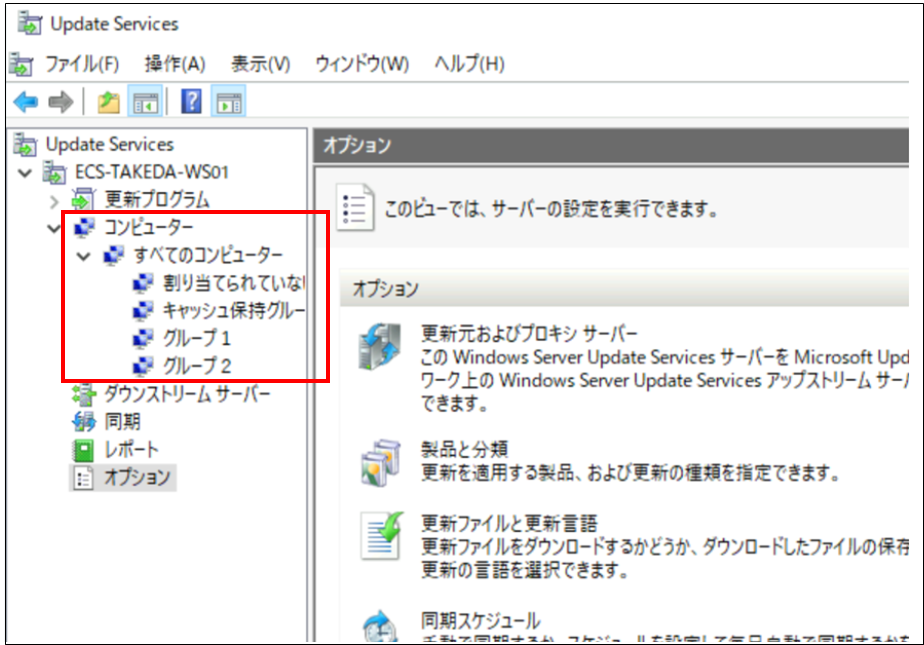
Task: Select グループ 1 in the tree
Action: click(x=195, y=338)
